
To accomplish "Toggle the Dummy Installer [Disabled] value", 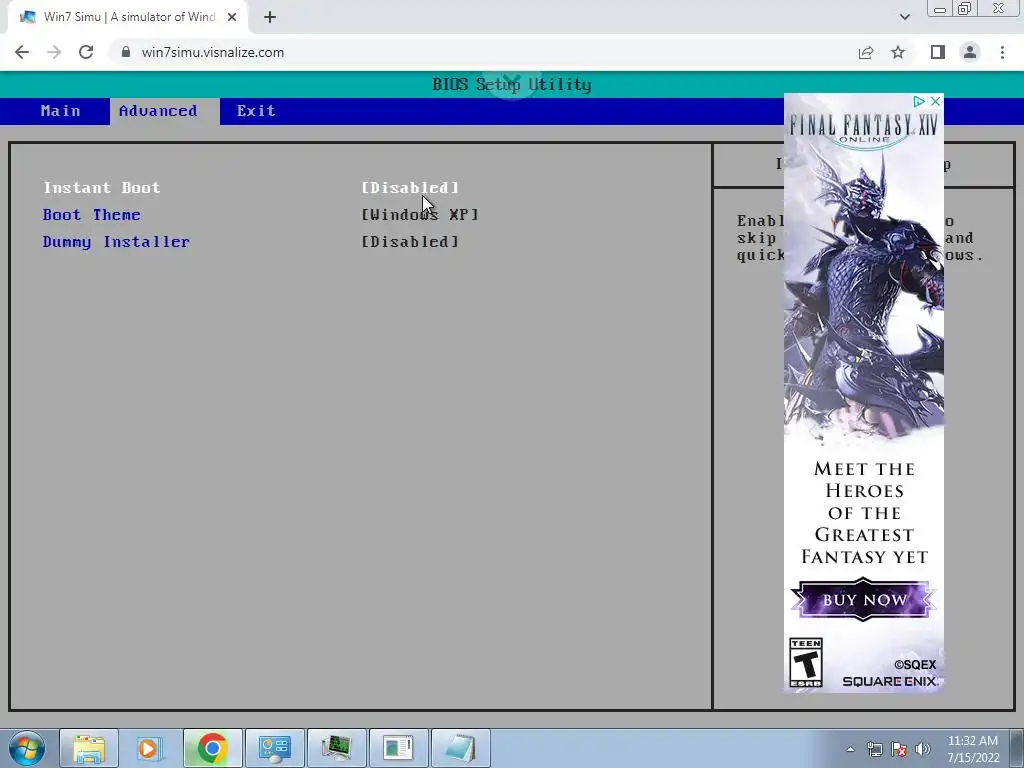I will (x=410, y=242).
